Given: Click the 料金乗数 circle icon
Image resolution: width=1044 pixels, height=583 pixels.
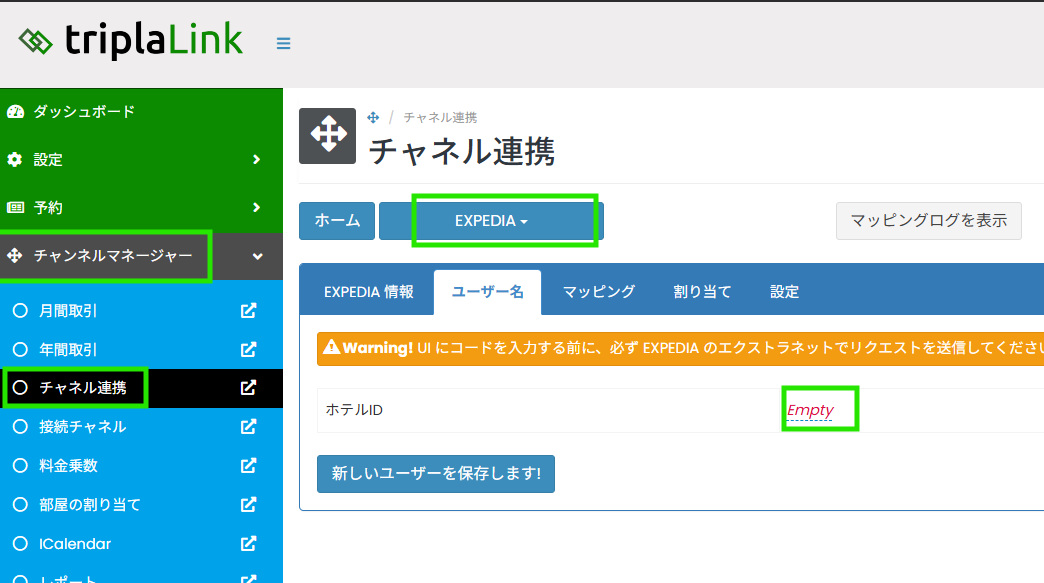Looking at the screenshot, I should [x=21, y=466].
